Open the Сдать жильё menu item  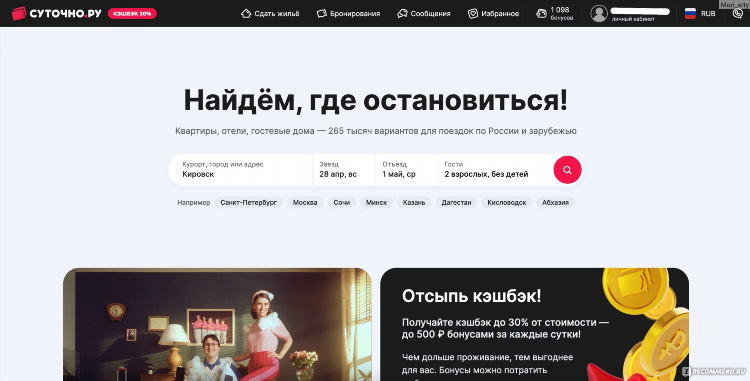[x=270, y=13]
